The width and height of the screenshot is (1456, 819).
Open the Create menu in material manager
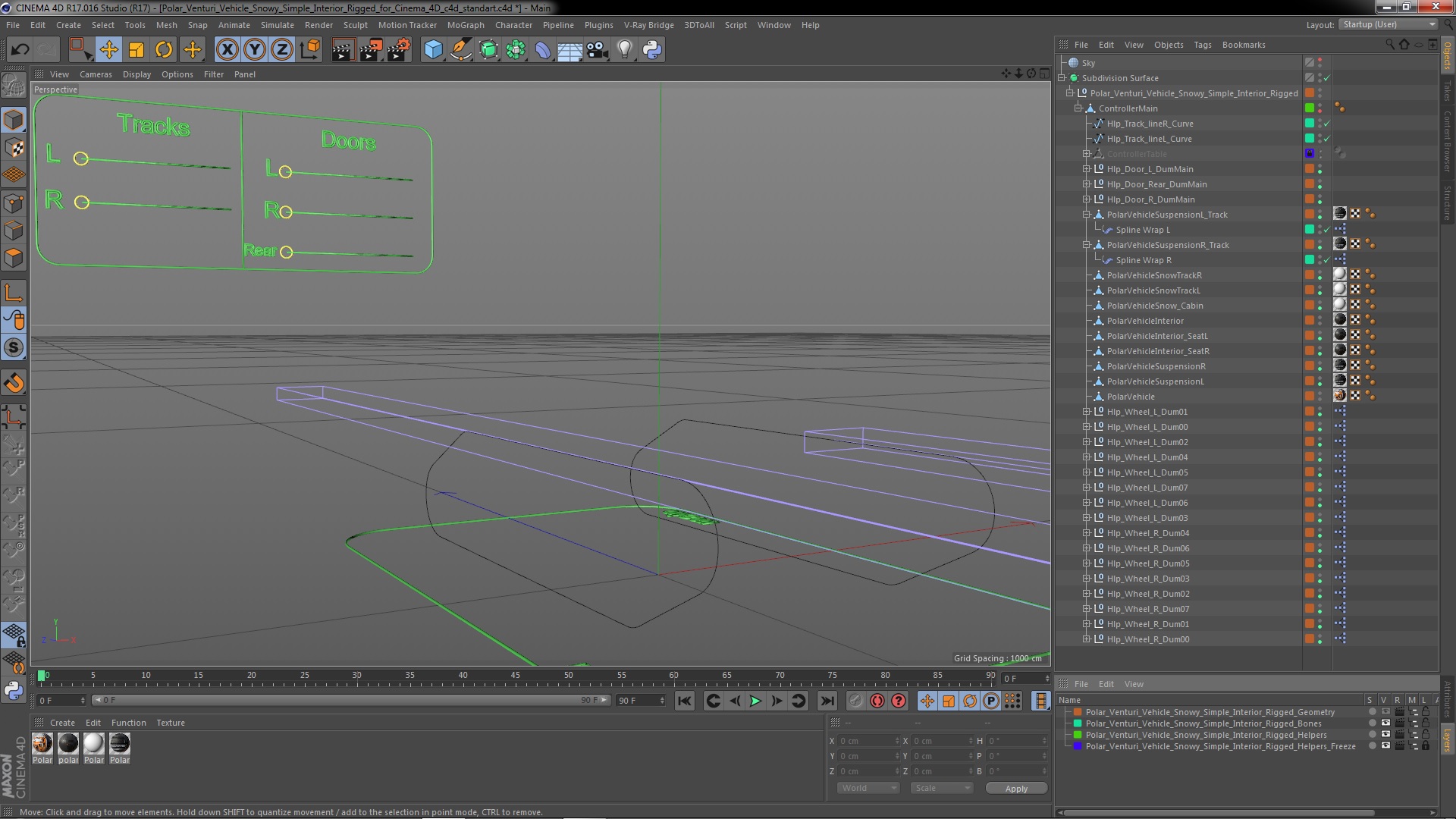(62, 723)
